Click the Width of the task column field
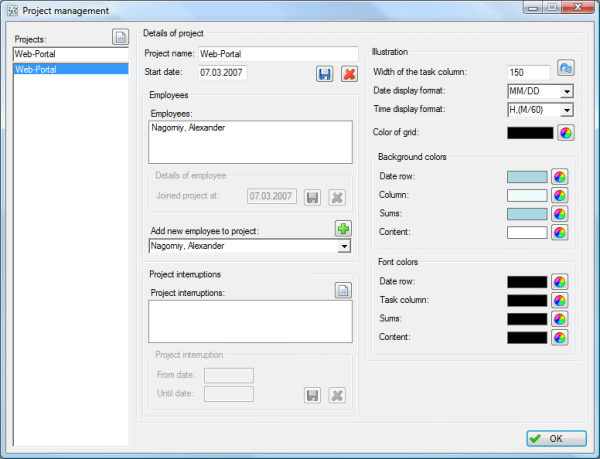 [x=528, y=72]
